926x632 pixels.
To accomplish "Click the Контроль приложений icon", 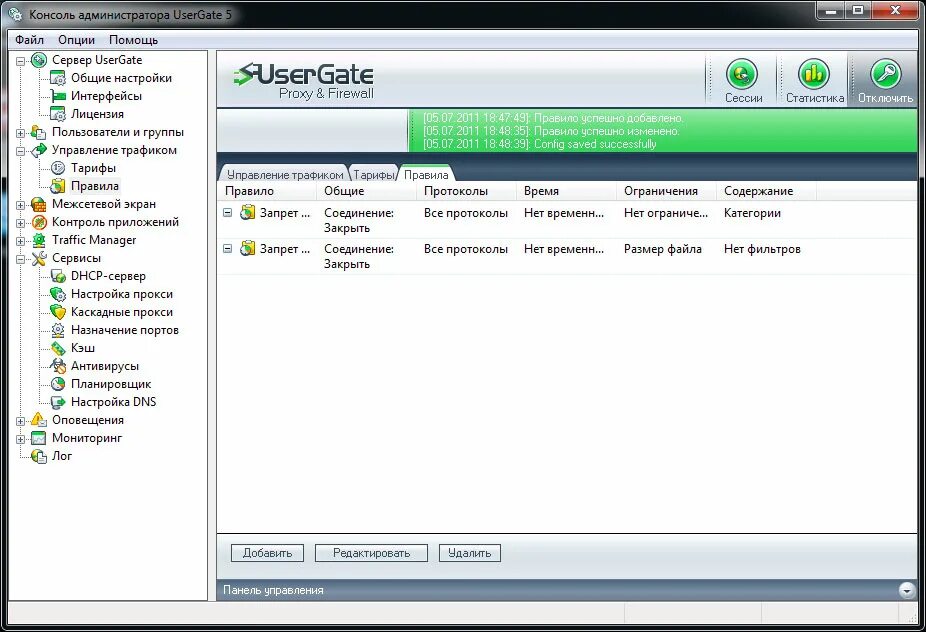I will 39,222.
